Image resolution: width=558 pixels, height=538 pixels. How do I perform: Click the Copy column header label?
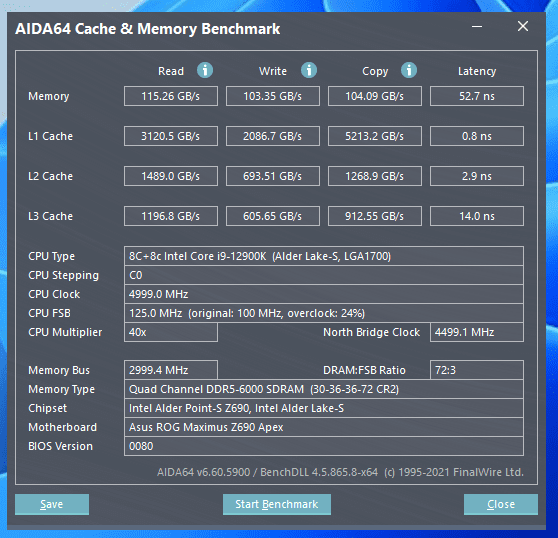click(375, 72)
